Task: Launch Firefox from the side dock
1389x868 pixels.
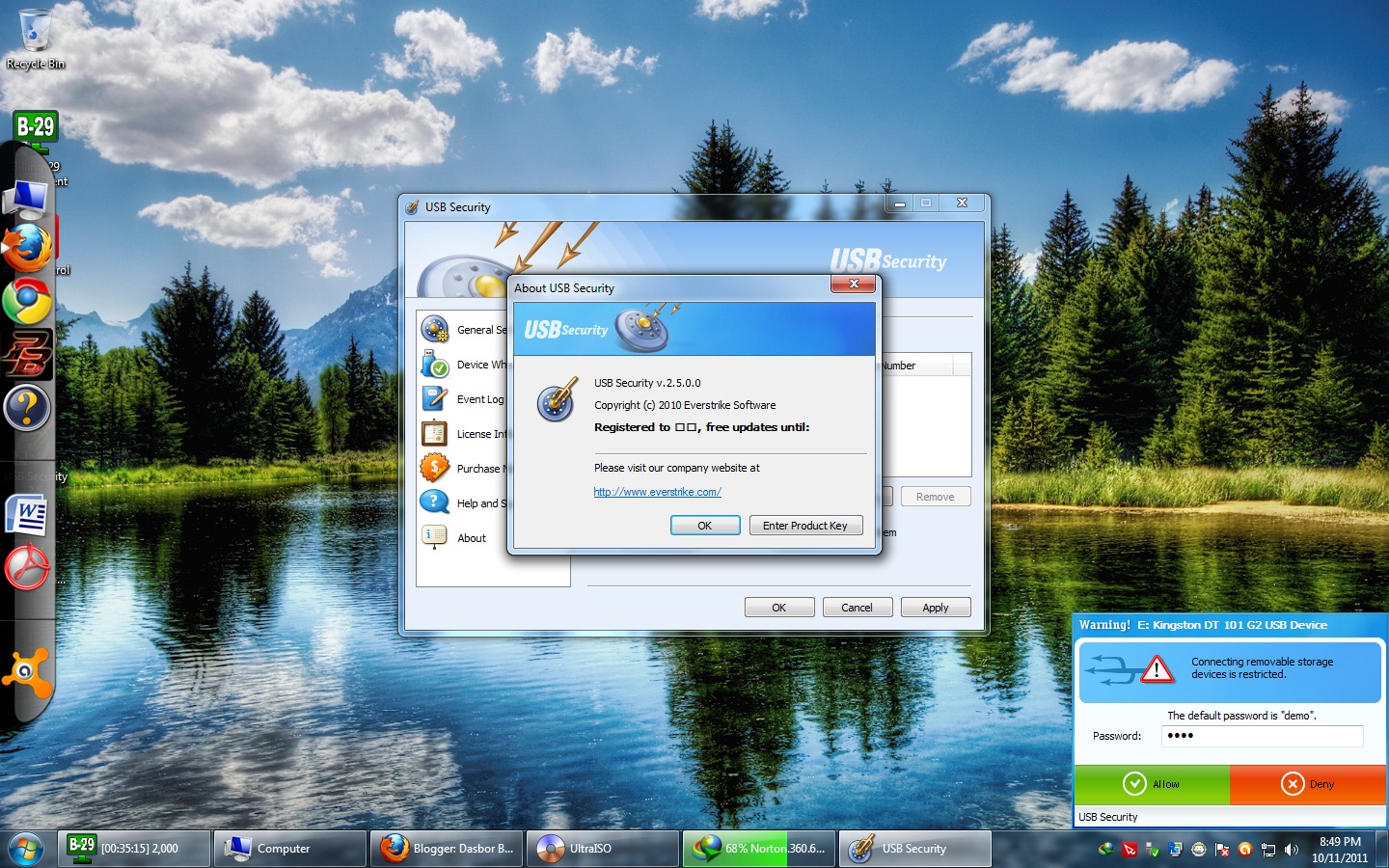Action: point(27,248)
